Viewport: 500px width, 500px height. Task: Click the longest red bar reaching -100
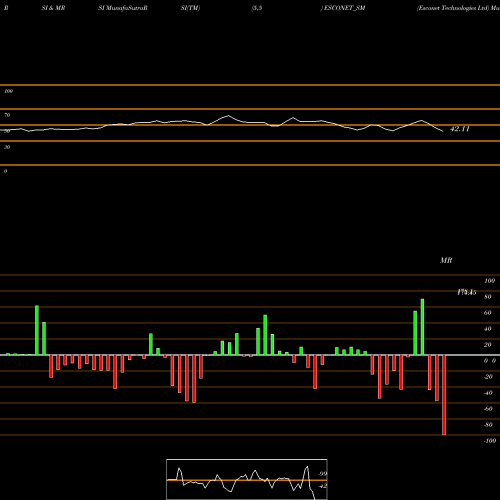click(444, 395)
